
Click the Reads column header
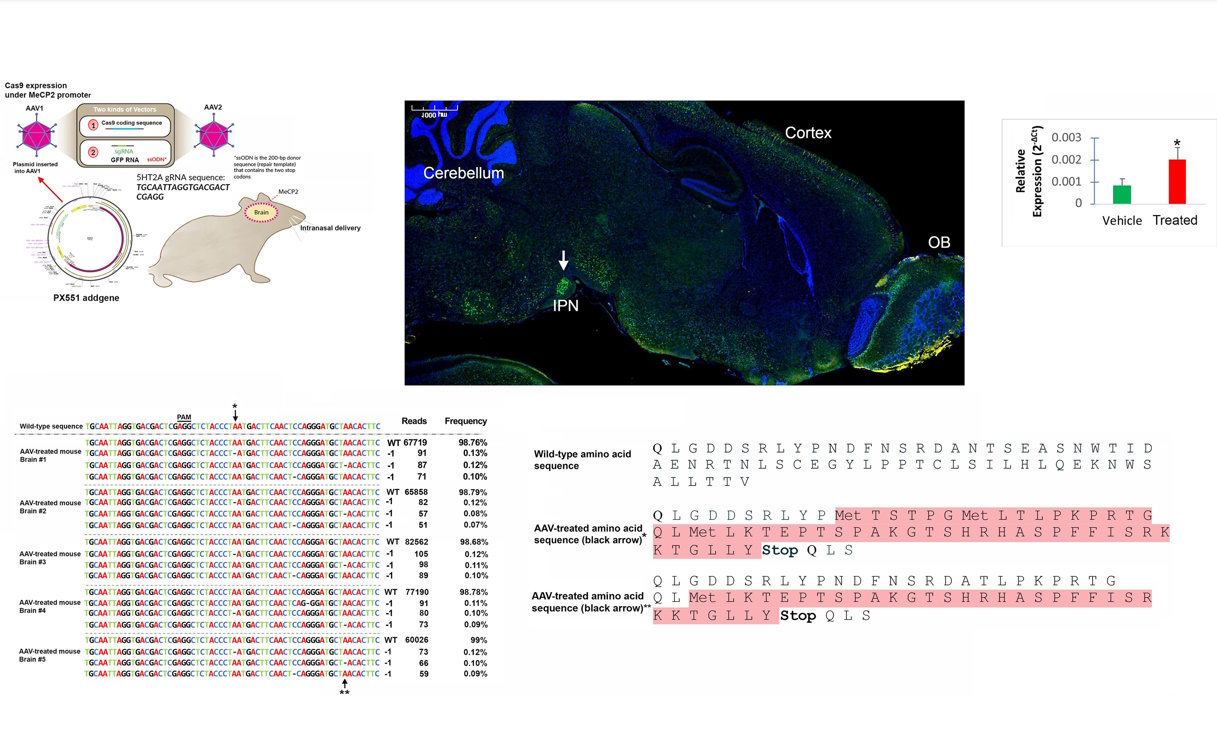(x=414, y=421)
